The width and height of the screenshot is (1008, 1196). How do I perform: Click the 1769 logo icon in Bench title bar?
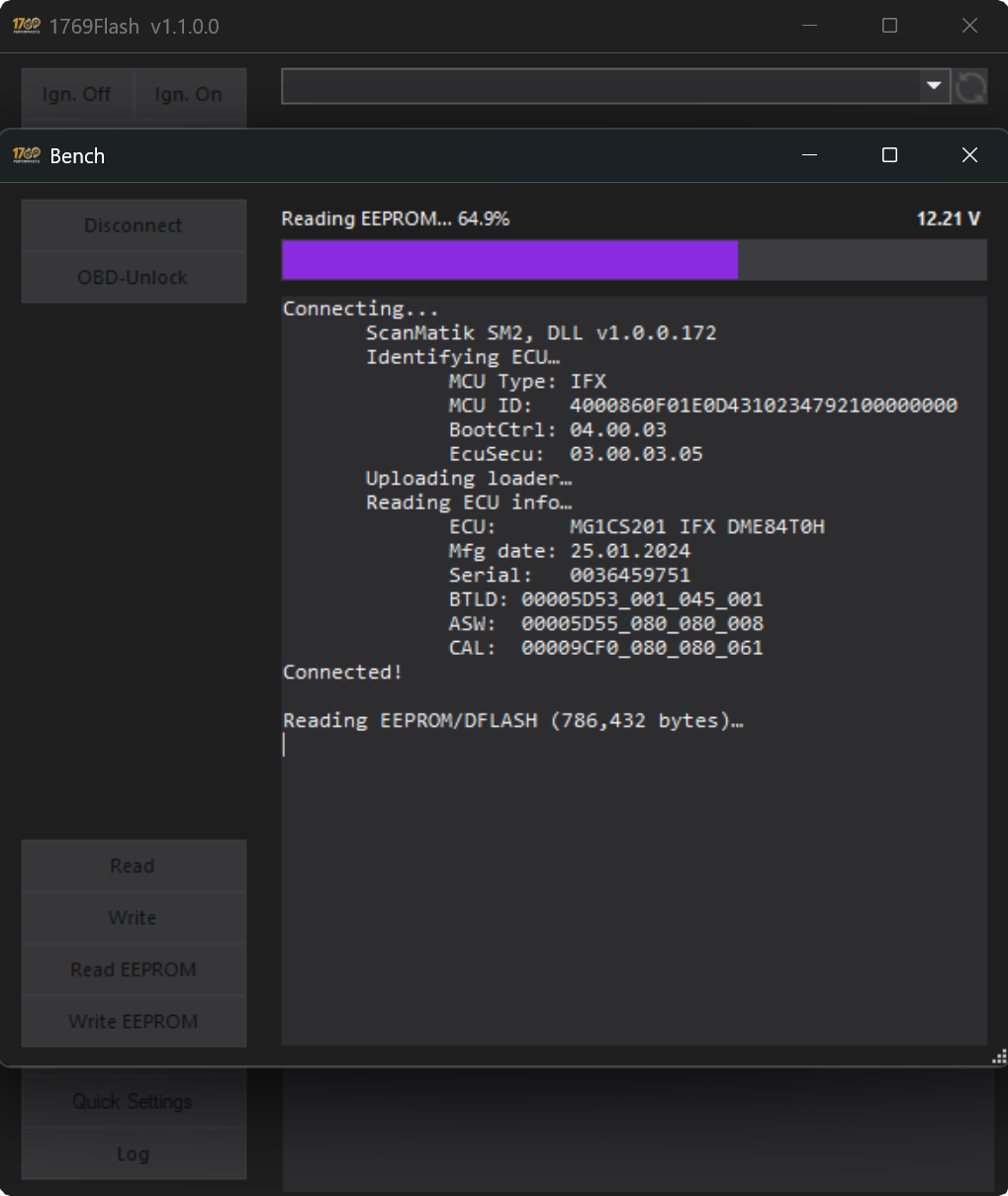(27, 155)
